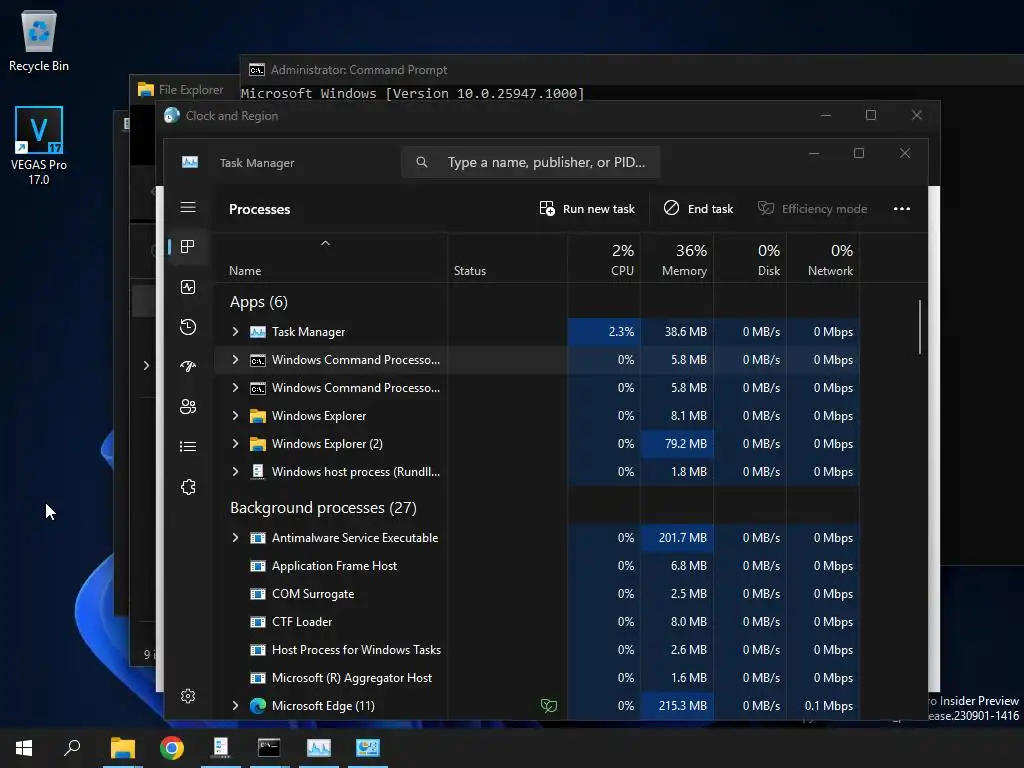Switch to Command Prompt taskbar icon

tap(269, 748)
